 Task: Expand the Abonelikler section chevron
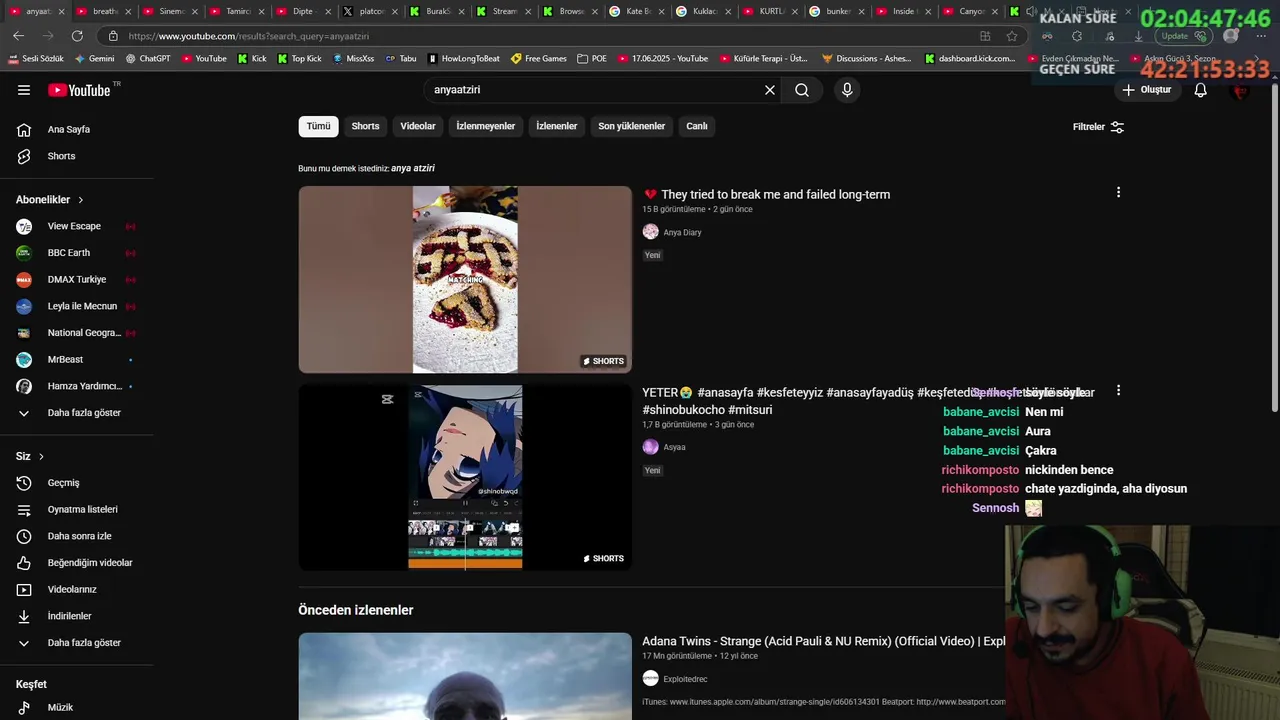coord(81,200)
